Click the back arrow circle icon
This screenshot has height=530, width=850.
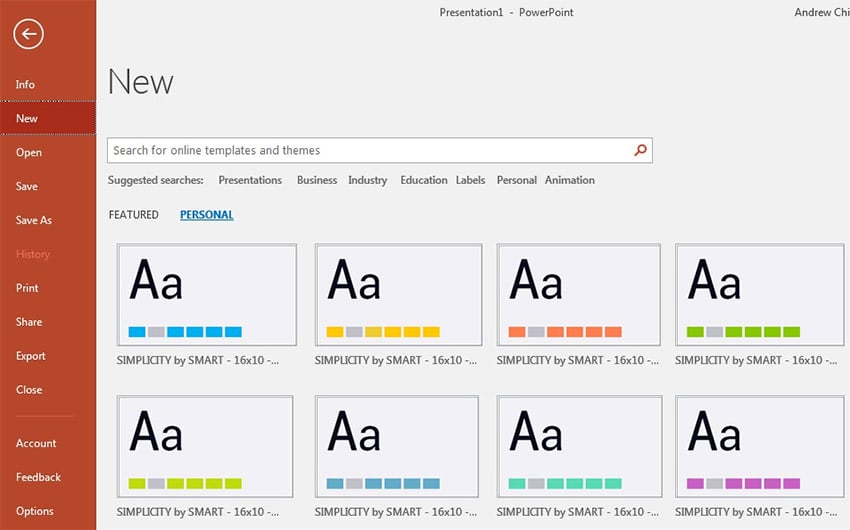click(29, 35)
